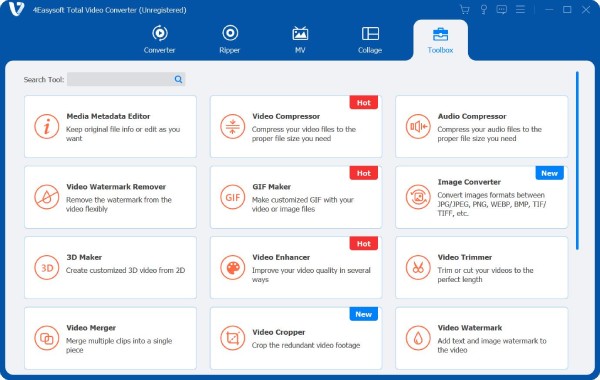Image resolution: width=600 pixels, height=380 pixels.
Task: Click 'Create customized 3D video from 2D' text
Action: 126,270
